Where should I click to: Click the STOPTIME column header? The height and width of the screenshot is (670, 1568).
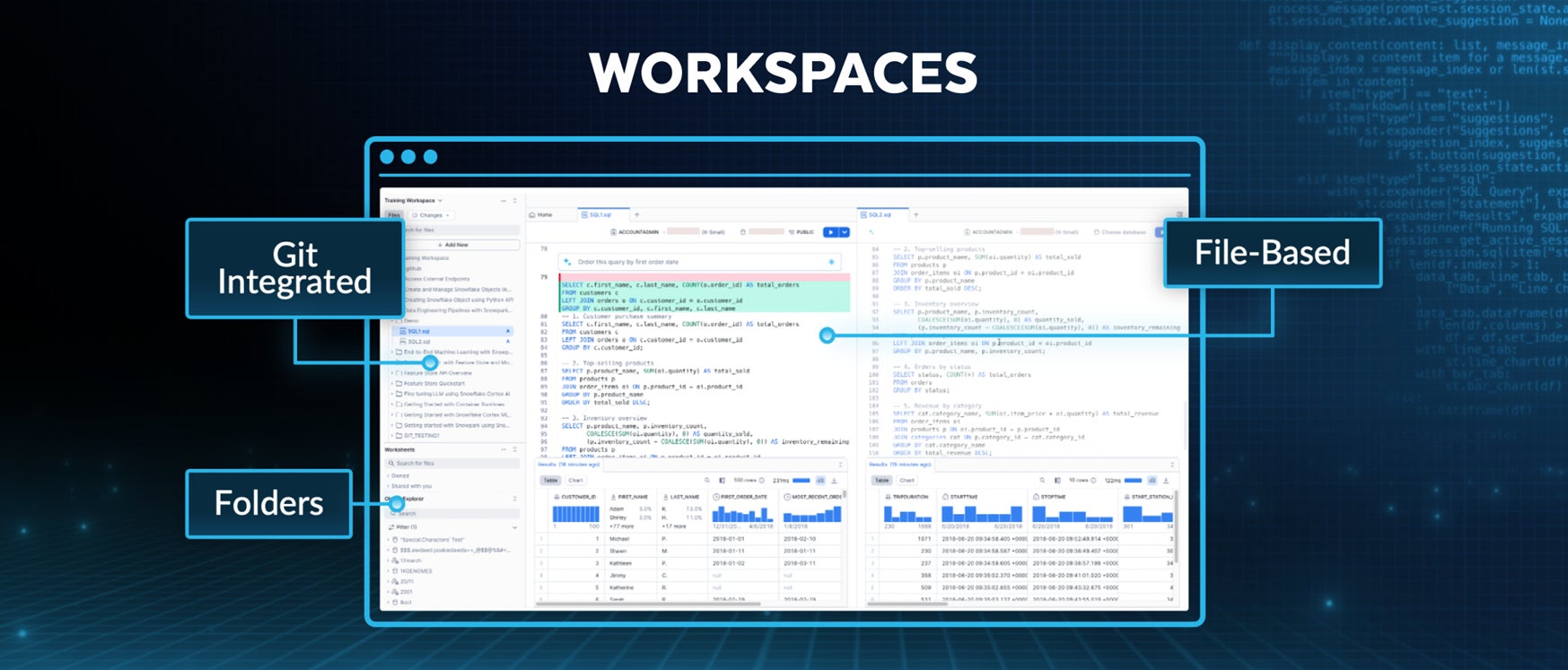coord(1049,497)
